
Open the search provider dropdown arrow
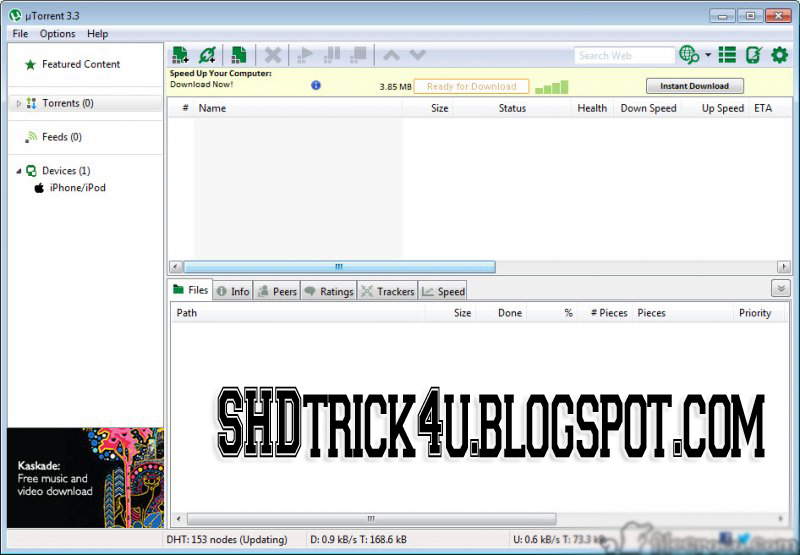coord(708,55)
